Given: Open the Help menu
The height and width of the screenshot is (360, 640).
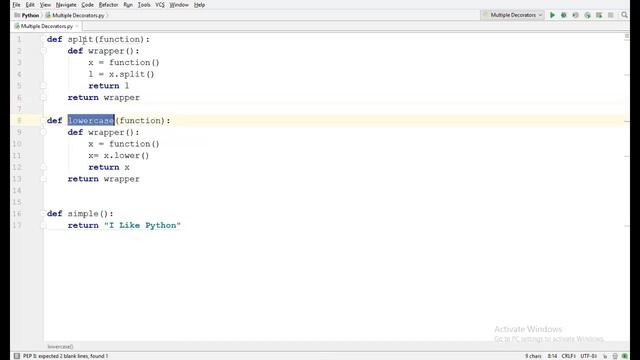Looking at the screenshot, I should pyautogui.click(x=199, y=5).
